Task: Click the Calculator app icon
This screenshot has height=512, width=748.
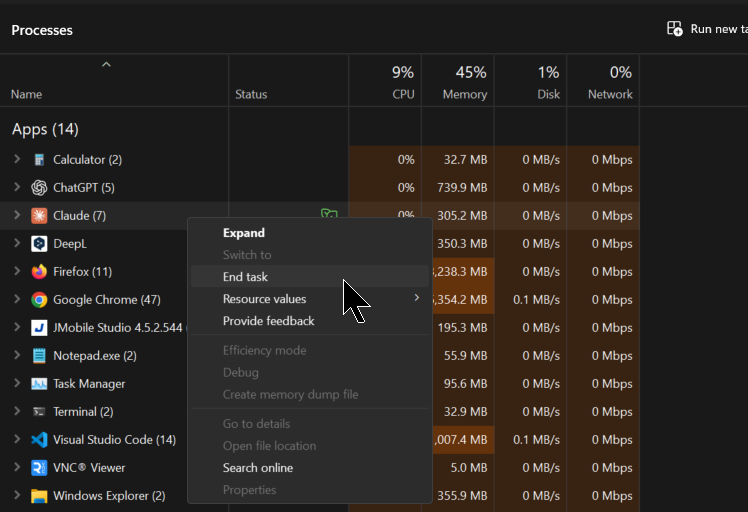Action: click(x=39, y=160)
